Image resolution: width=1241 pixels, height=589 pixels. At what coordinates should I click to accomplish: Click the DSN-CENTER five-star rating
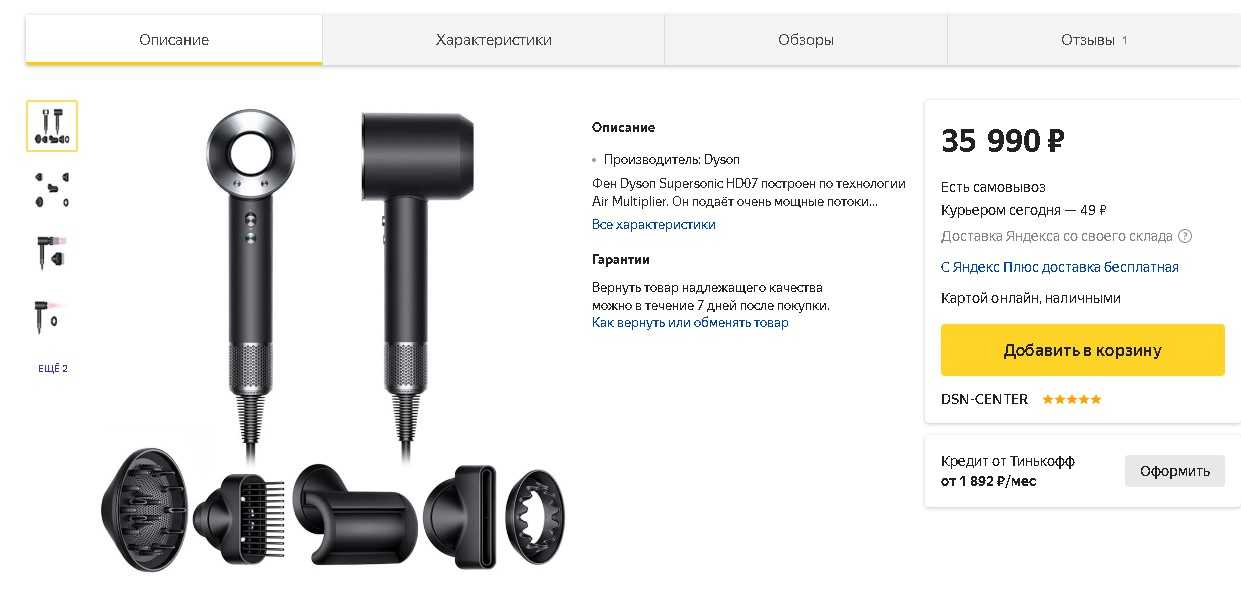pos(1071,399)
